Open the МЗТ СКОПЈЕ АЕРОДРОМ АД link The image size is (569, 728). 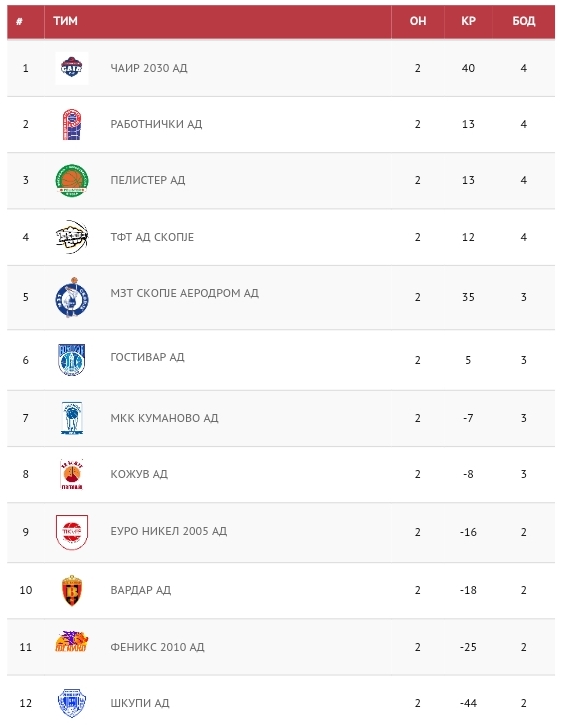185,293
